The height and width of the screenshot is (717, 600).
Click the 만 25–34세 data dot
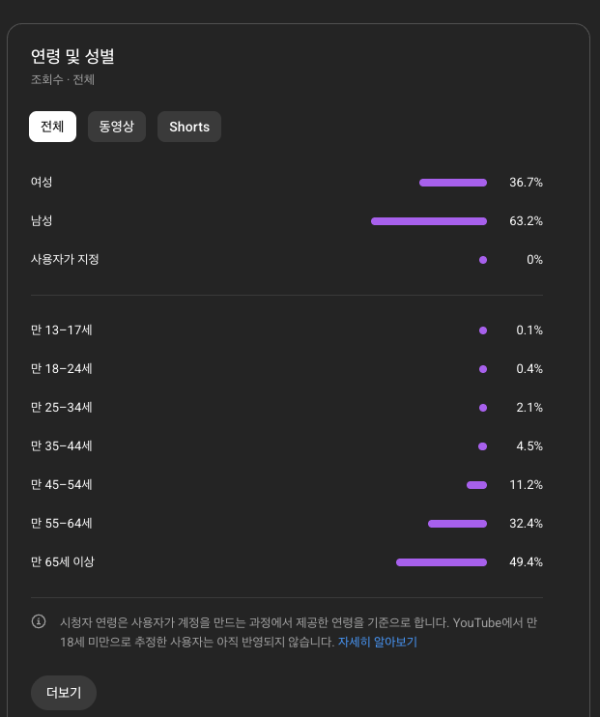(x=483, y=408)
